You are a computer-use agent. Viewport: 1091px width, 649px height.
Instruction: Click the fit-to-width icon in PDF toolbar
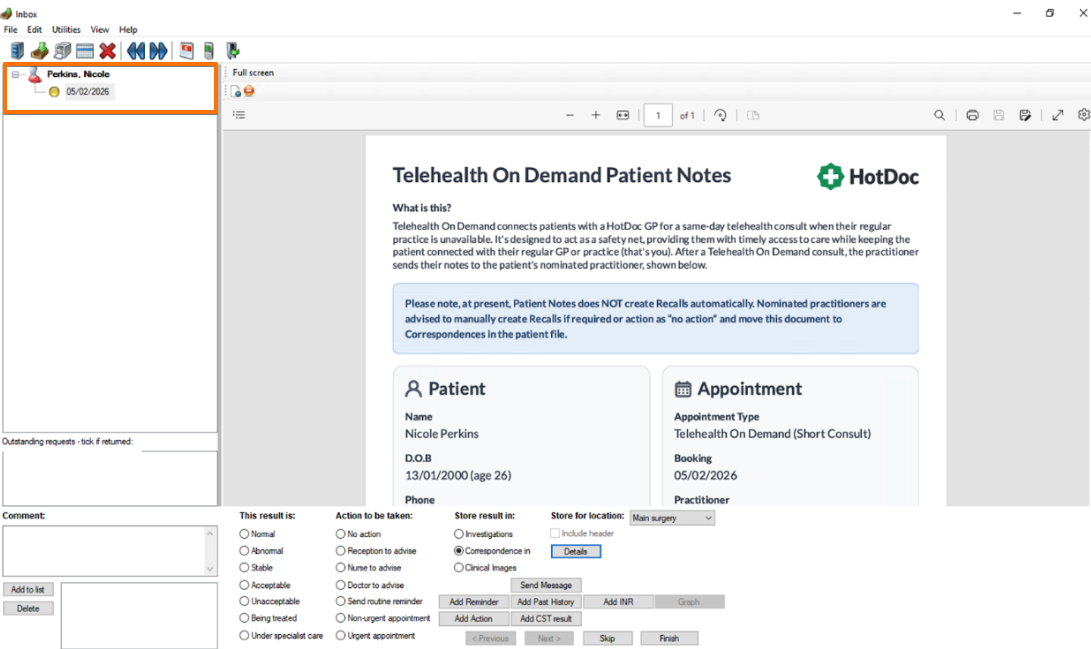click(623, 115)
